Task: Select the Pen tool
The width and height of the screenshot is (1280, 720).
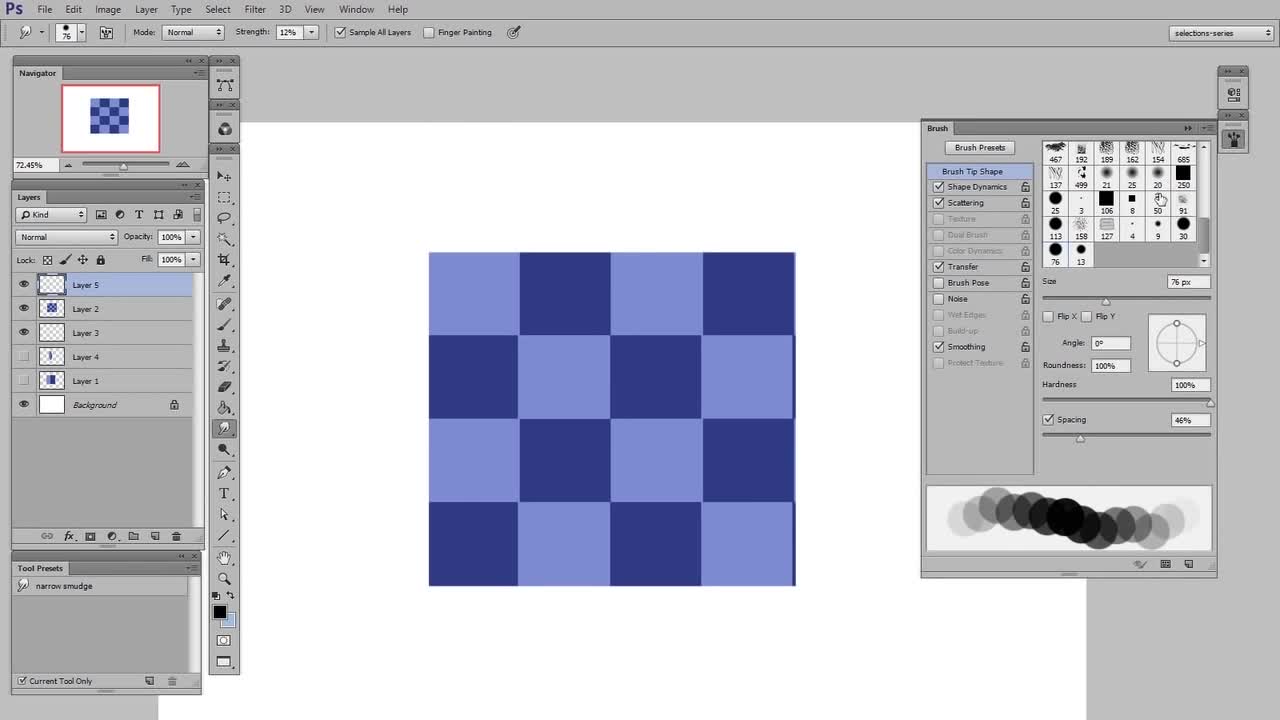Action: 224,472
